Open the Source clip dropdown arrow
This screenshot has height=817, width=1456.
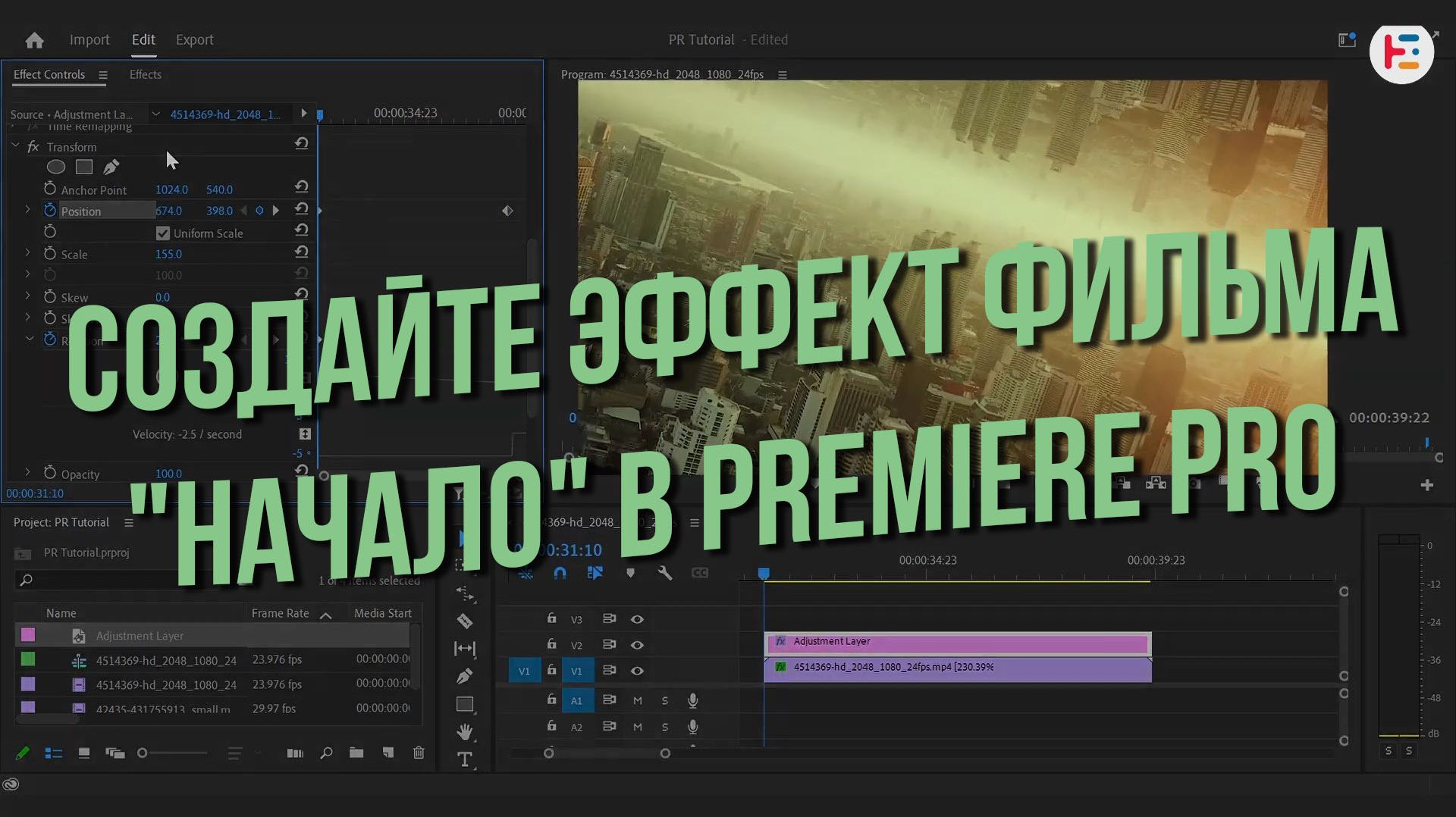[155, 114]
